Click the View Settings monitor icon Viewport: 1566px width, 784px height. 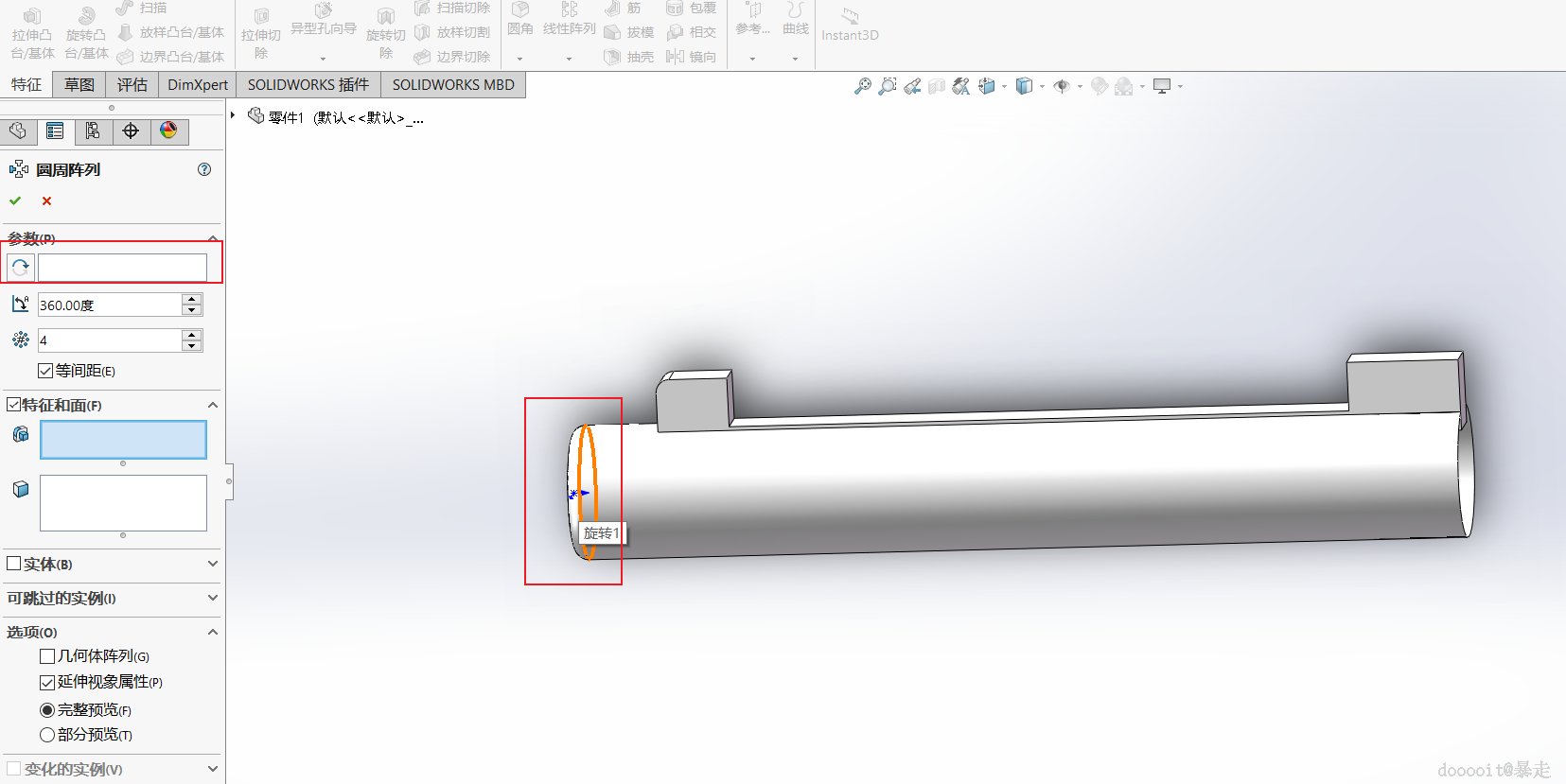(1162, 86)
